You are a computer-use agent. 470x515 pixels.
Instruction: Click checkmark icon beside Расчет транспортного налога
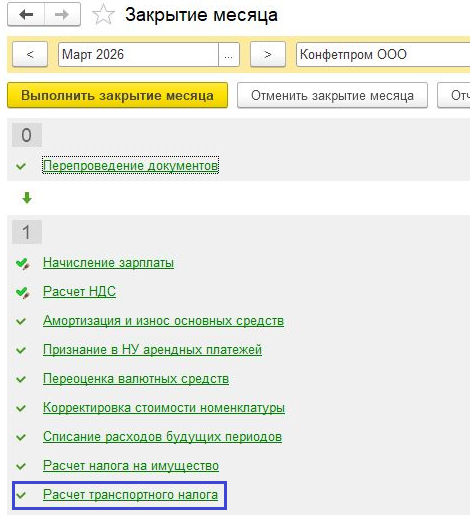pyautogui.click(x=21, y=495)
